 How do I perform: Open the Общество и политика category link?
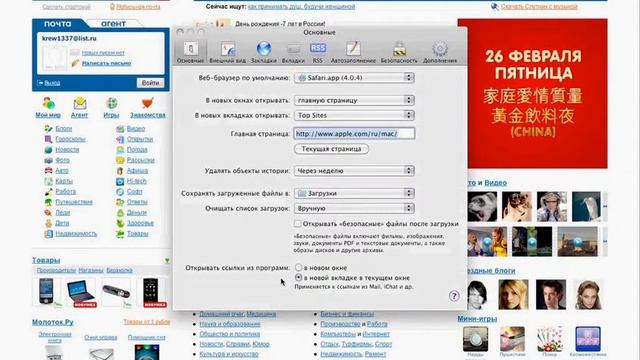229,334
